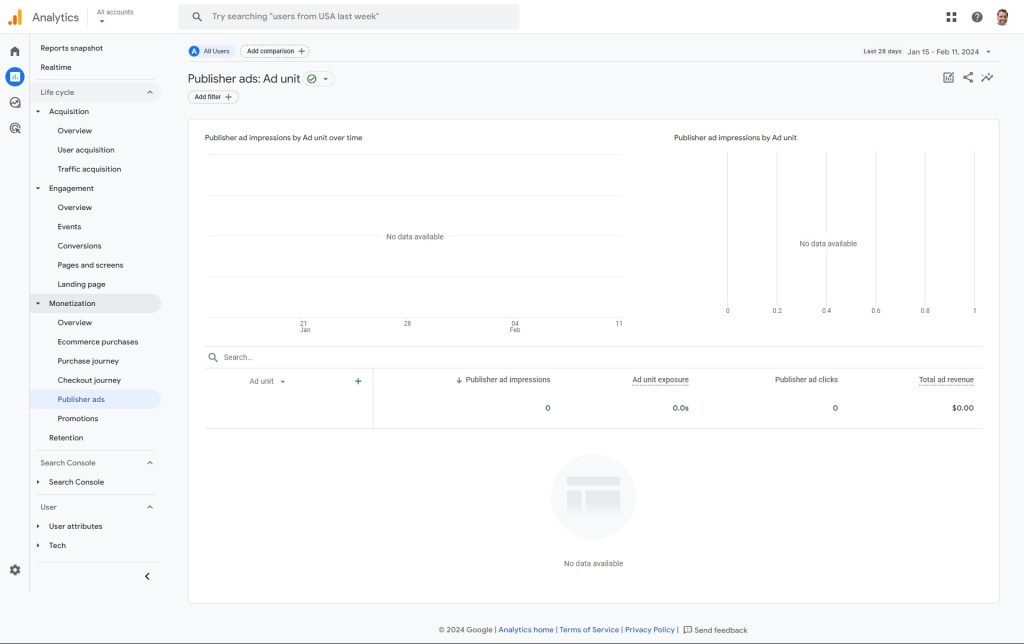The height and width of the screenshot is (644, 1024).
Task: Click the $0.00 total ad revenue value
Action: [962, 408]
